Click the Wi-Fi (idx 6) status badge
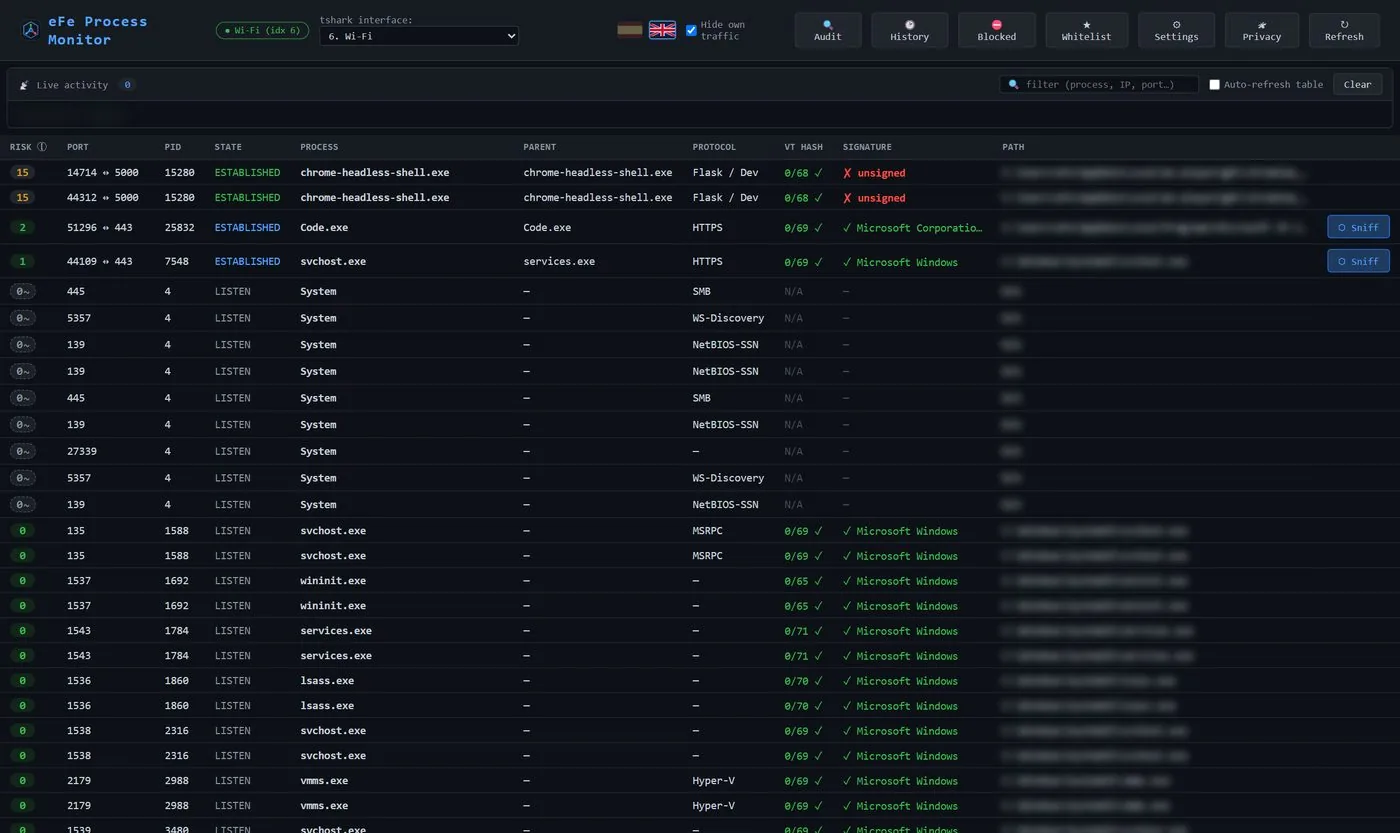Screen dimensions: 1400x833 click(x=263, y=31)
